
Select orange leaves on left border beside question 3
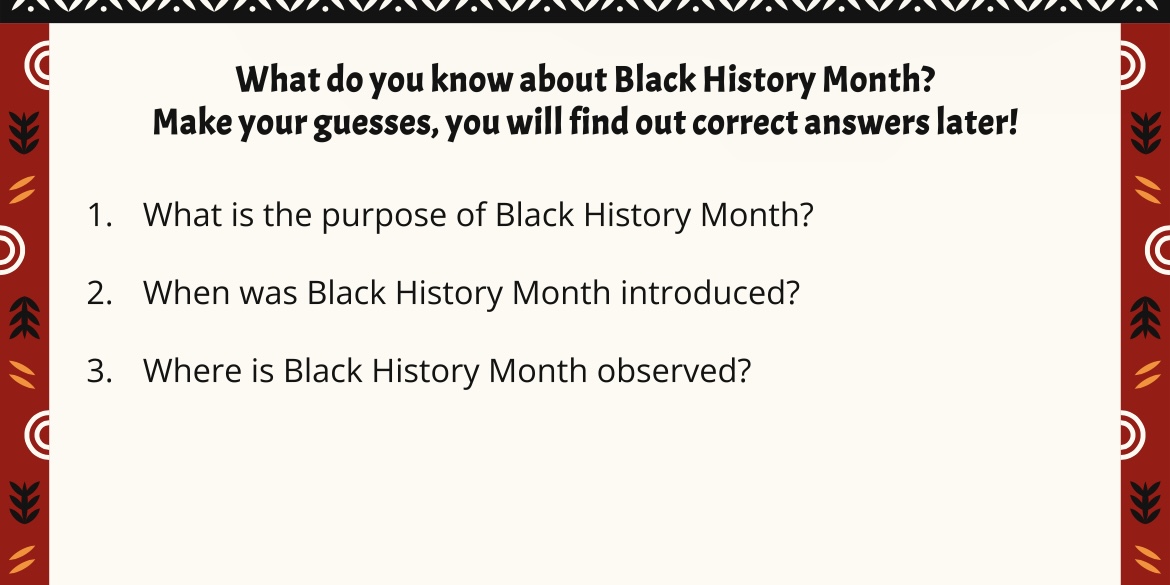pos(22,374)
